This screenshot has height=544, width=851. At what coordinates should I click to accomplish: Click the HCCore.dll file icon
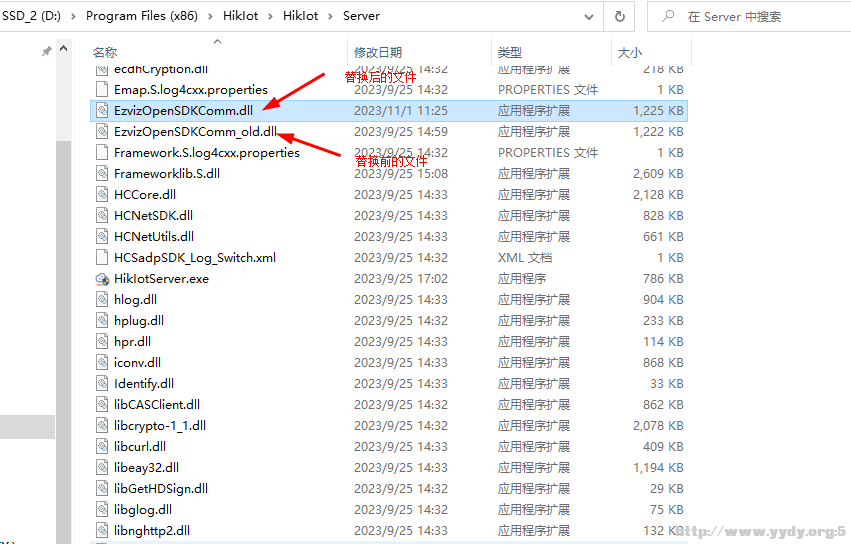101,194
